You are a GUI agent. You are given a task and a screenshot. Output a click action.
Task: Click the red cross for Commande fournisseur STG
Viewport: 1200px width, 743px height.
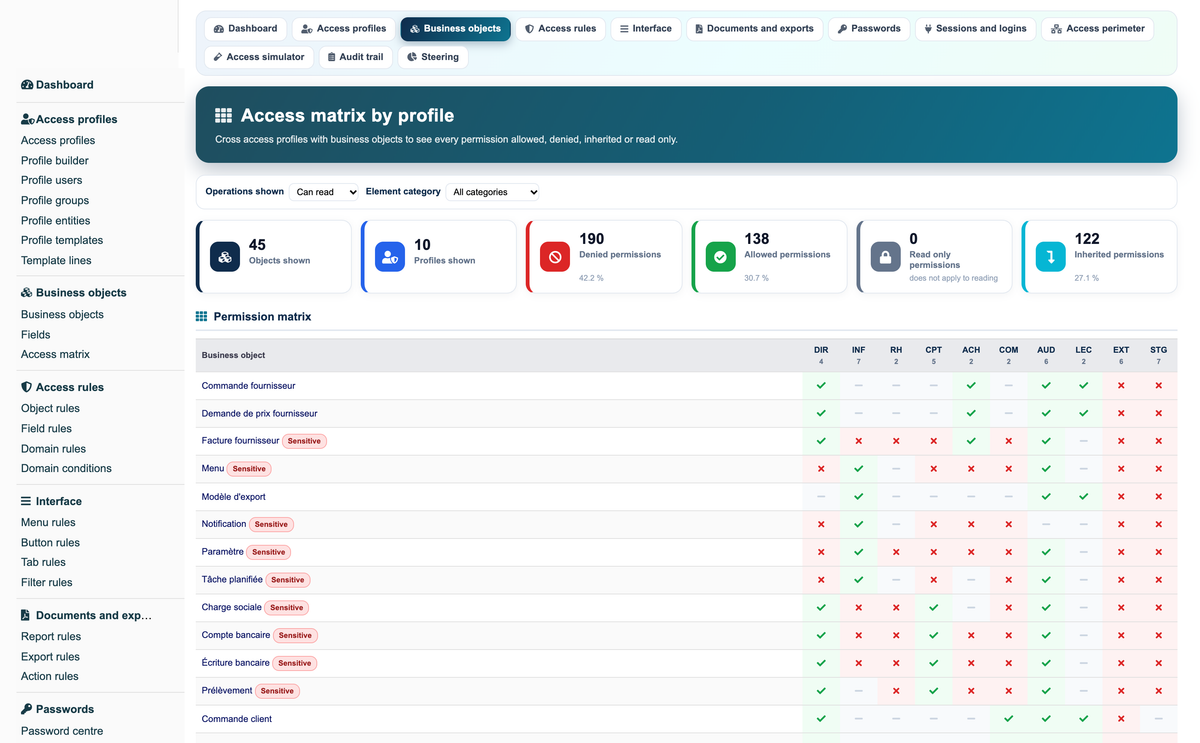[x=1158, y=385]
